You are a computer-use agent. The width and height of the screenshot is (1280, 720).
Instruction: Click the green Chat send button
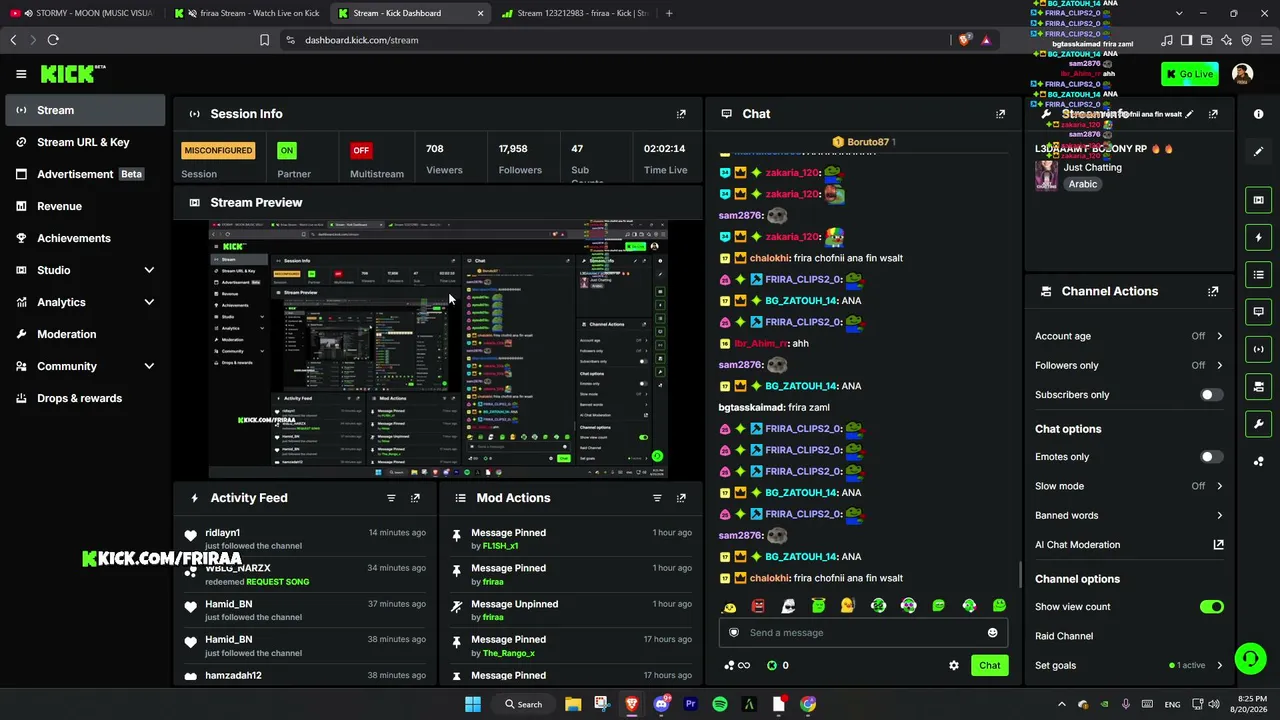[989, 665]
